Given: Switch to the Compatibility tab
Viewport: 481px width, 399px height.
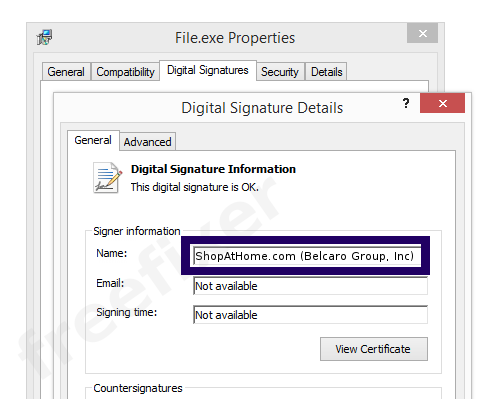Looking at the screenshot, I should 125,72.
